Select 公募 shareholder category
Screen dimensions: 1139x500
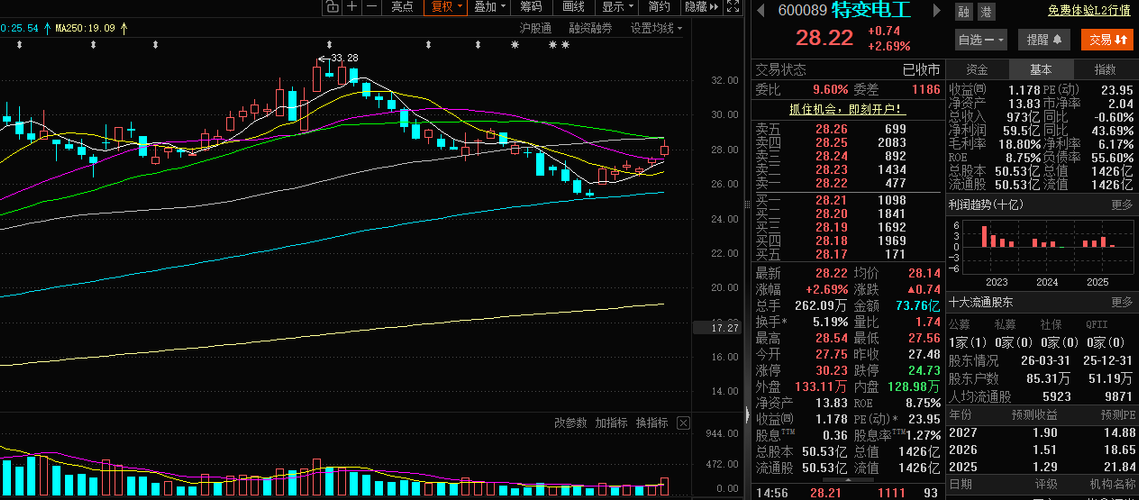click(960, 324)
